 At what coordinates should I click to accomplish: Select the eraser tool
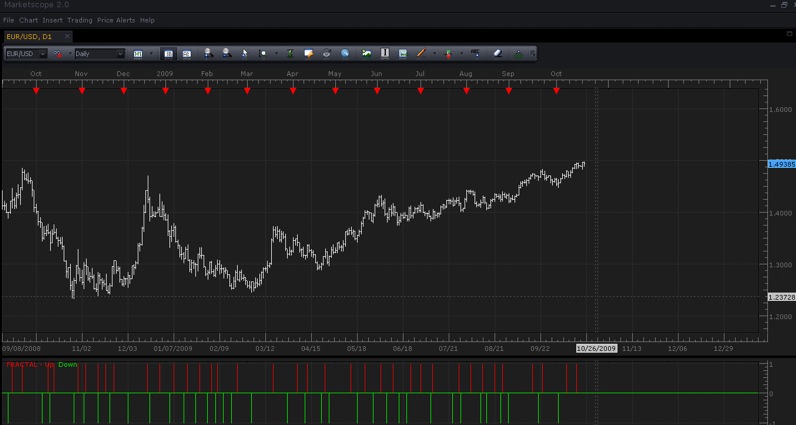(498, 53)
